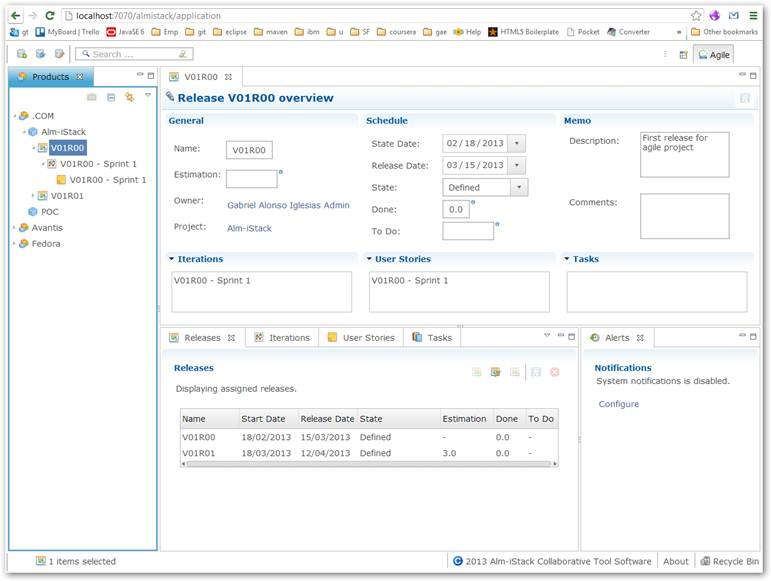771x581 pixels.
Task: Open the Products panel view menu triangle
Action: click(148, 95)
